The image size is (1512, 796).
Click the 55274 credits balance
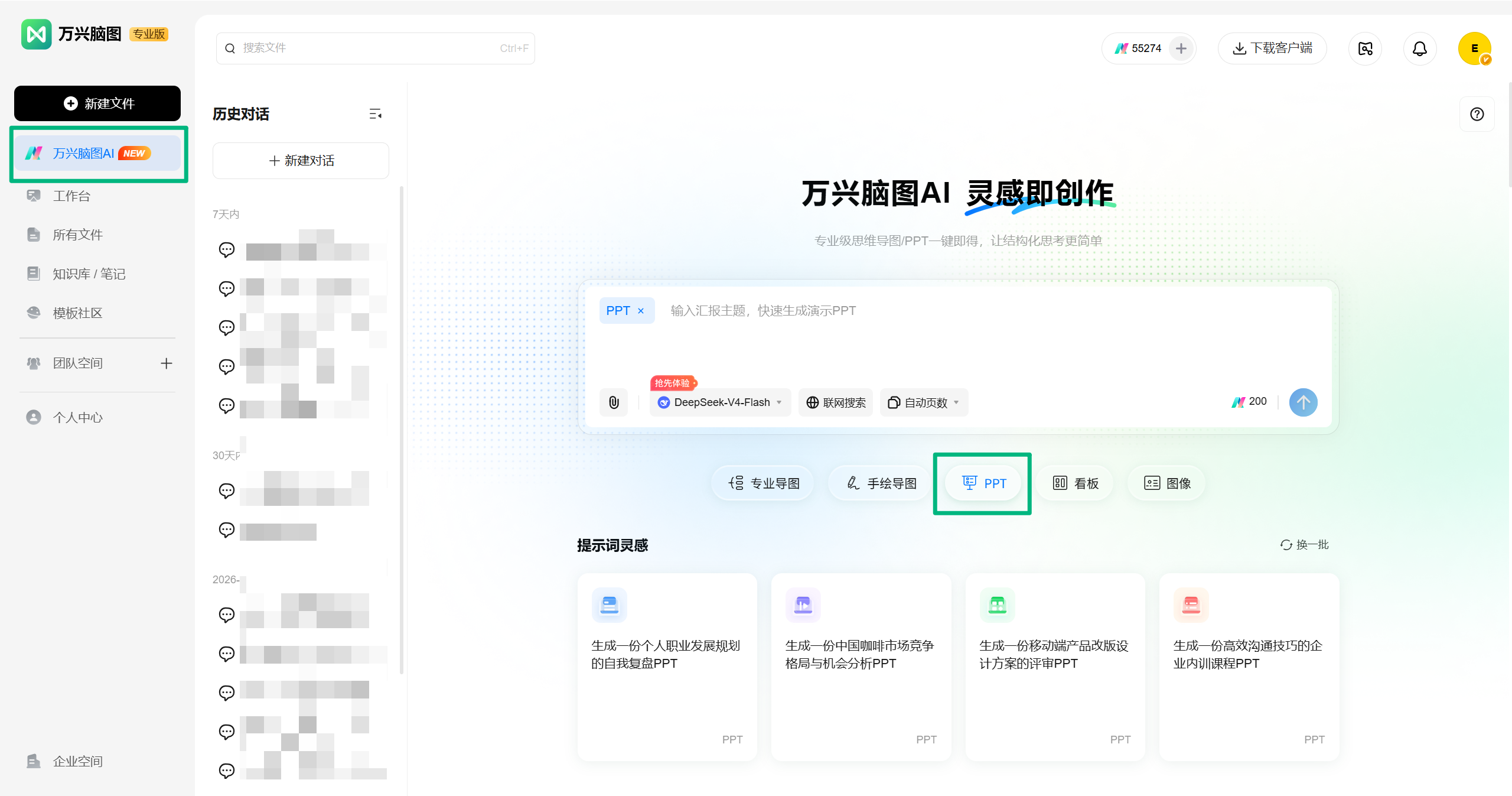tap(1138, 48)
